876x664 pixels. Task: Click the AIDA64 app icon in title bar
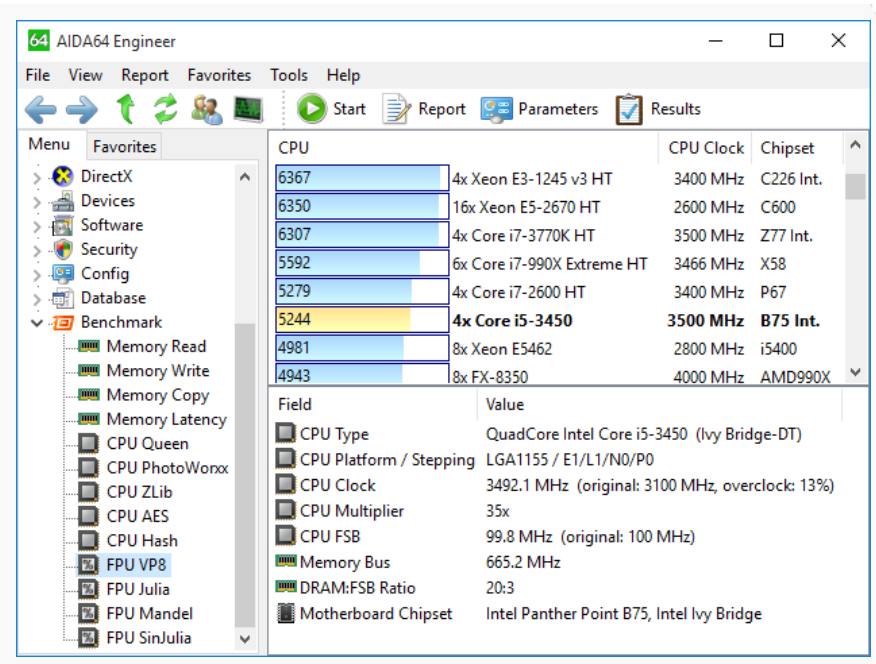coord(39,41)
